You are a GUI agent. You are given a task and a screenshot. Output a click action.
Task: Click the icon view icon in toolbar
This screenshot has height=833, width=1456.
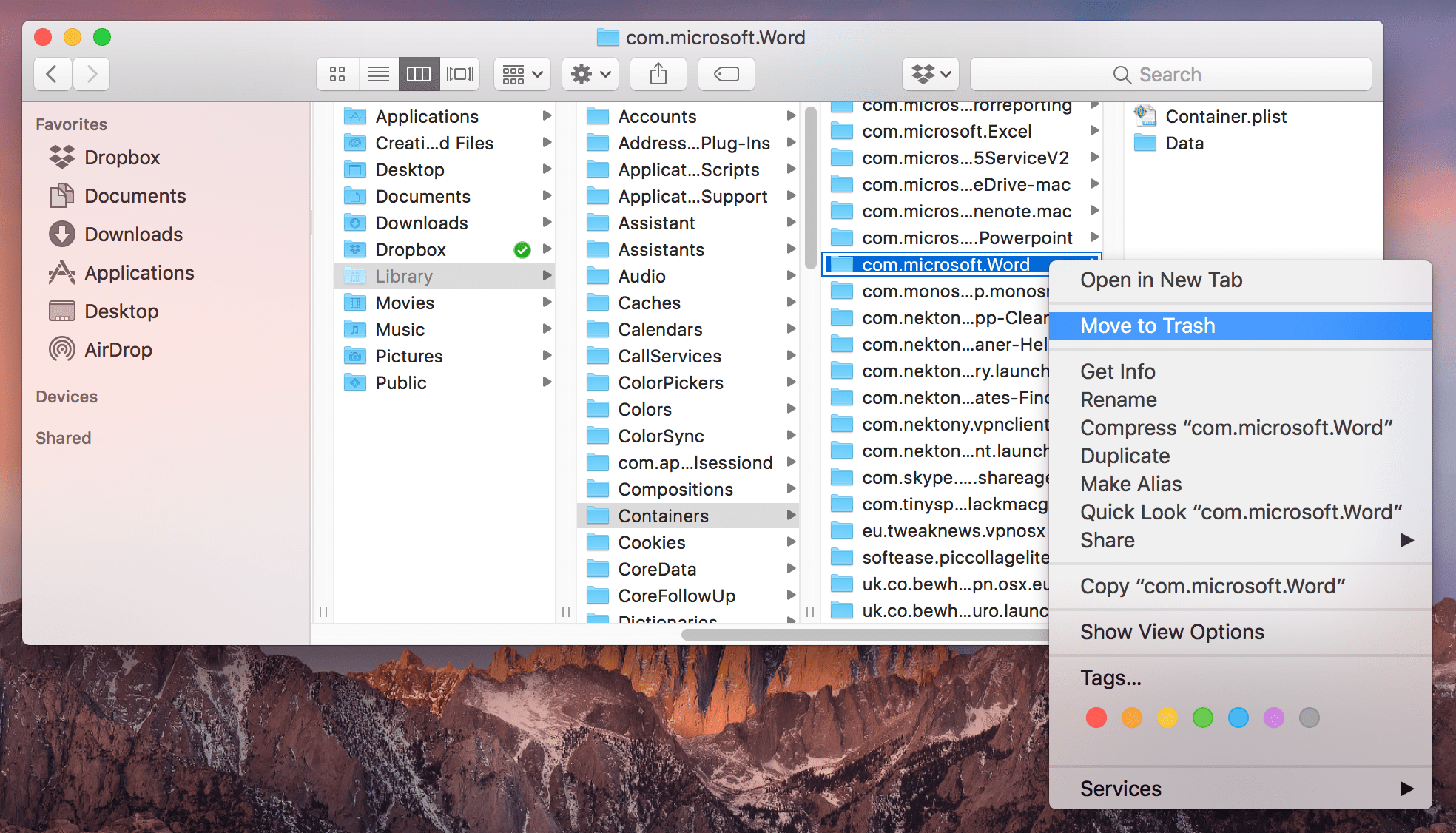[339, 74]
